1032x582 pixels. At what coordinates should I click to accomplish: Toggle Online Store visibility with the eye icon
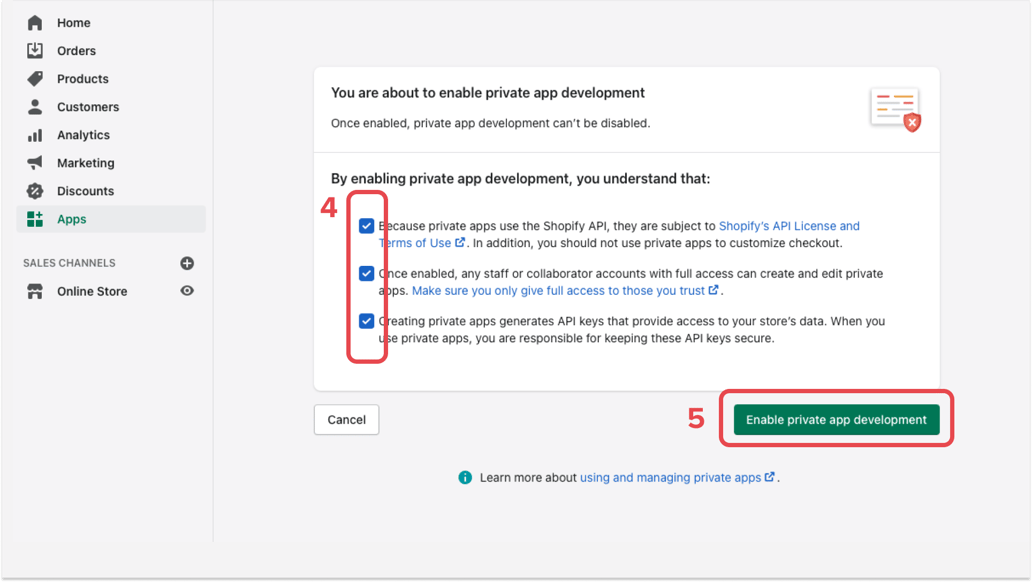pyautogui.click(x=186, y=291)
